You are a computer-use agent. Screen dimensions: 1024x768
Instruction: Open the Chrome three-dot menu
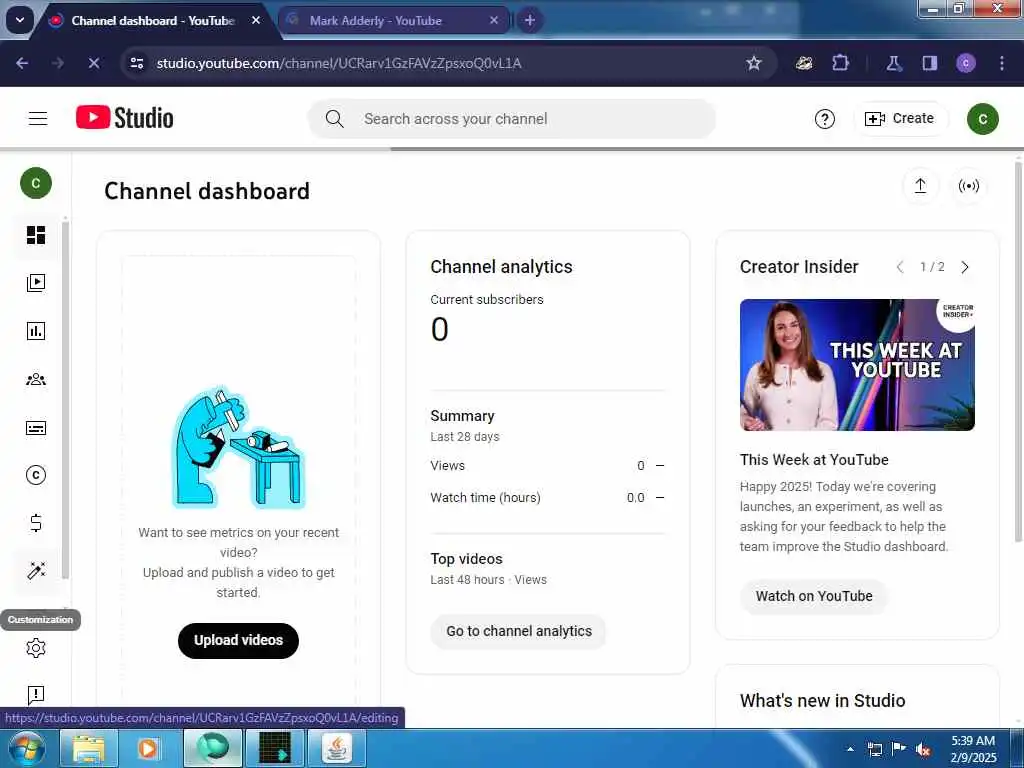click(x=1002, y=63)
